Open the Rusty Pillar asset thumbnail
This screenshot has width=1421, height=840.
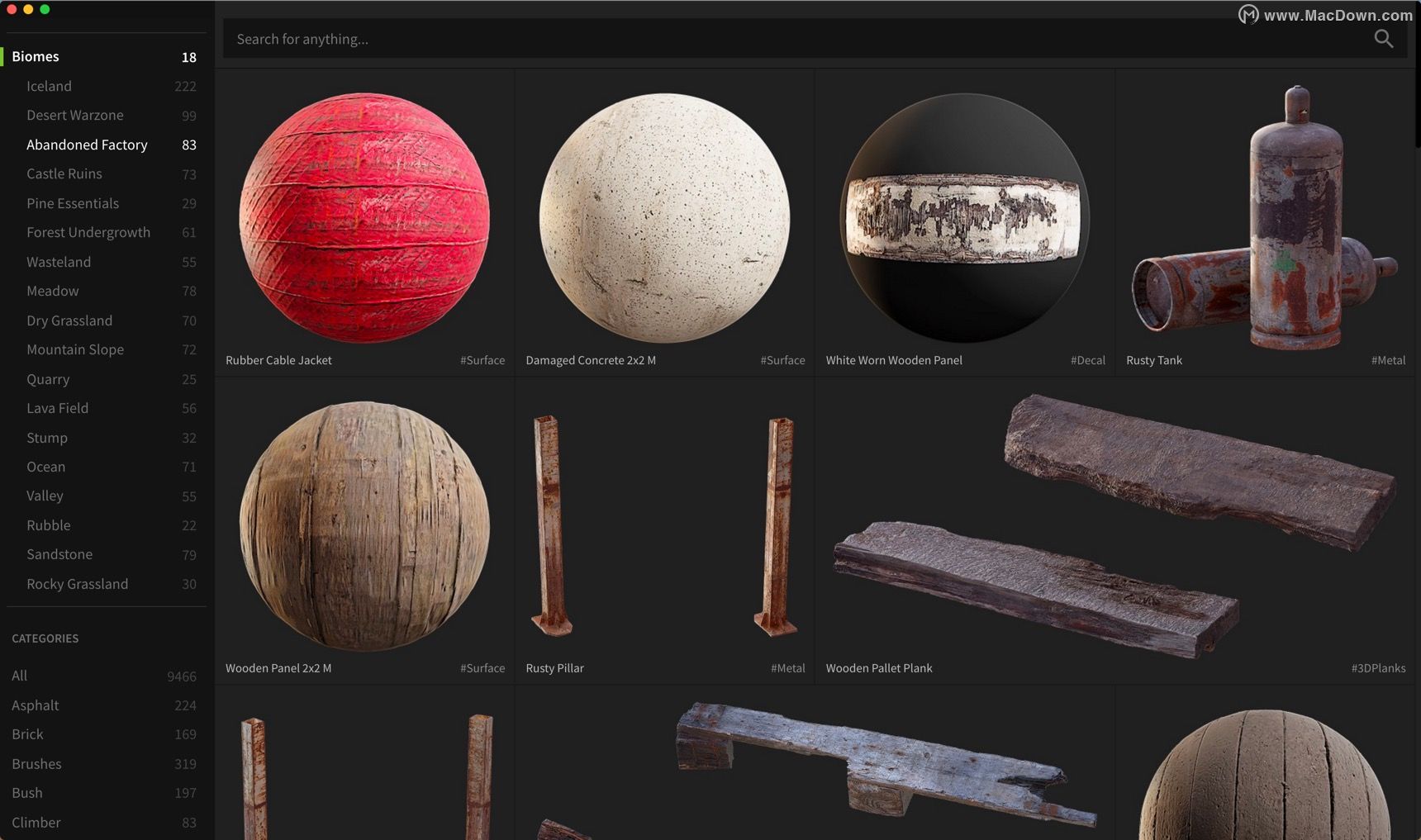(664, 526)
